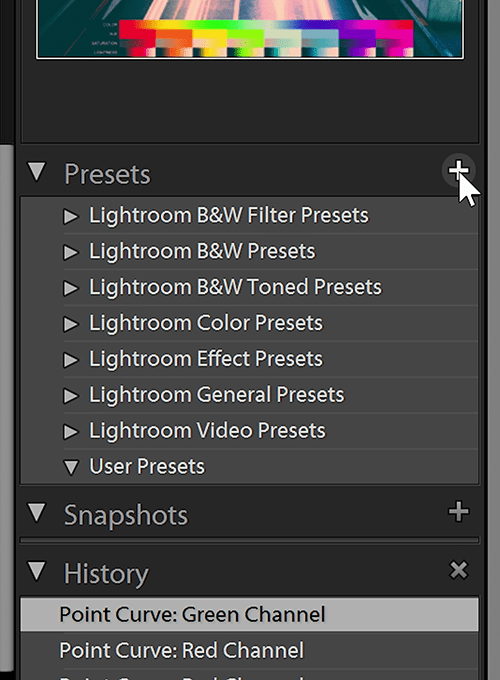
Task: Go back to the Point Curve: Red Channel history step
Action: pos(249,651)
